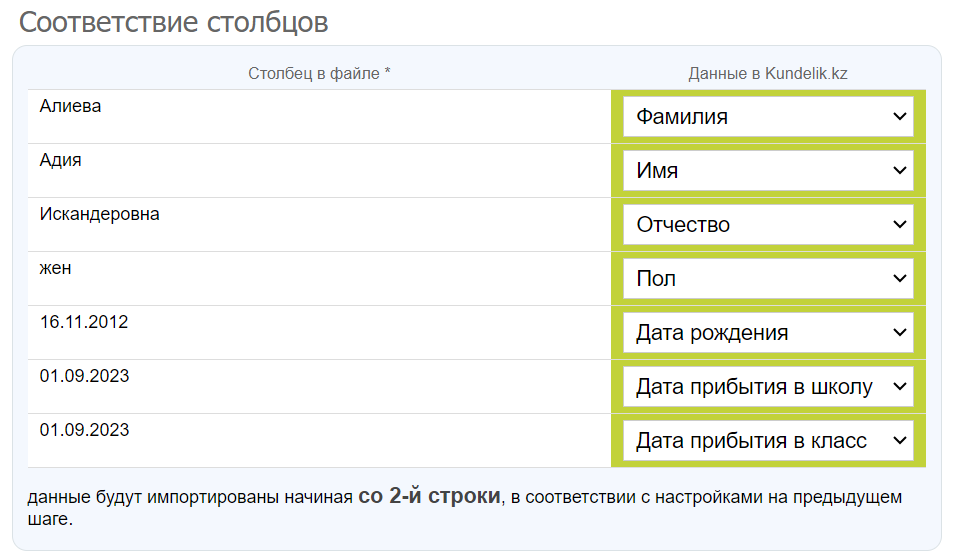Click the Соответствие столбцов heading
This screenshot has height=560, width=953.
[174, 22]
